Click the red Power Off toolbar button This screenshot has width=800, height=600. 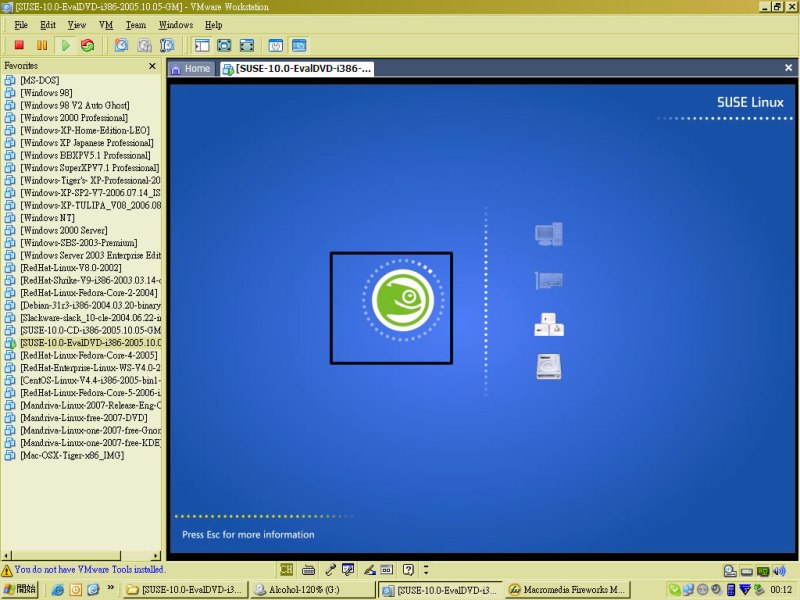(19, 45)
